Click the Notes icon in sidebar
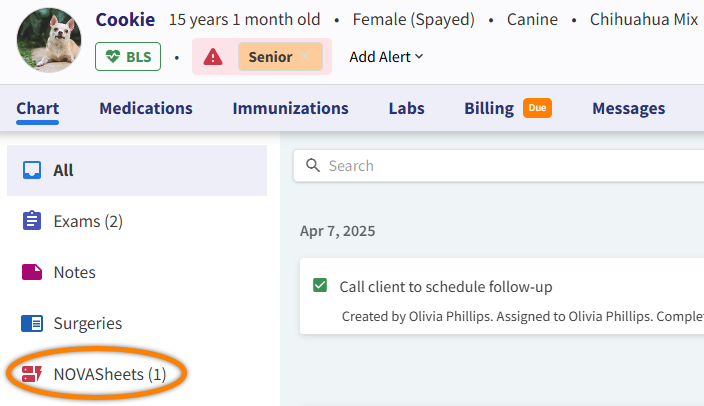 [32, 272]
